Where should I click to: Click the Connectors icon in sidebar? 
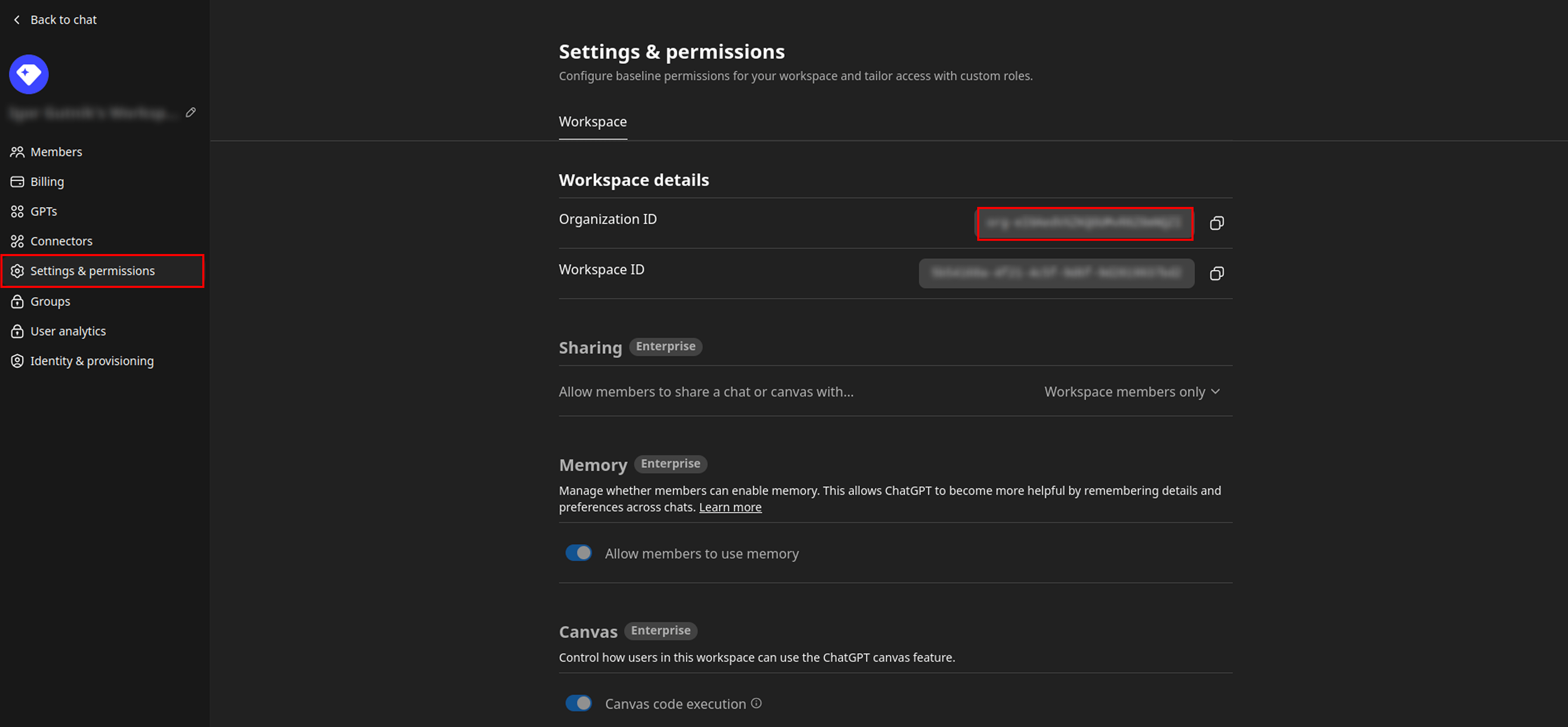coord(17,241)
